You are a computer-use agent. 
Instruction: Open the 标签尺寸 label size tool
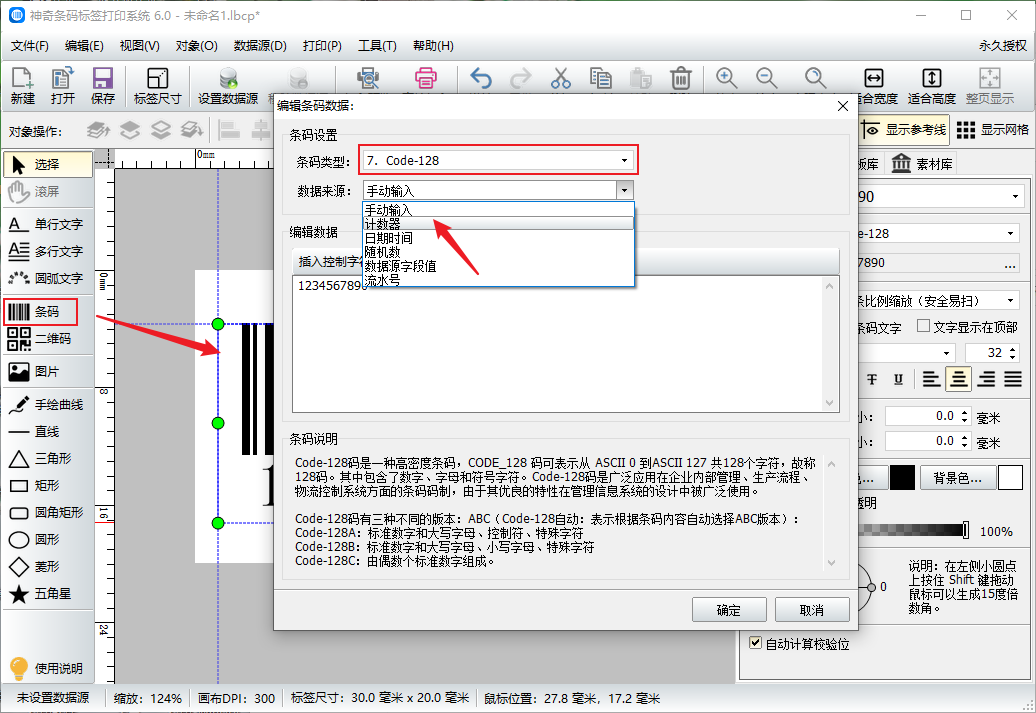click(157, 85)
